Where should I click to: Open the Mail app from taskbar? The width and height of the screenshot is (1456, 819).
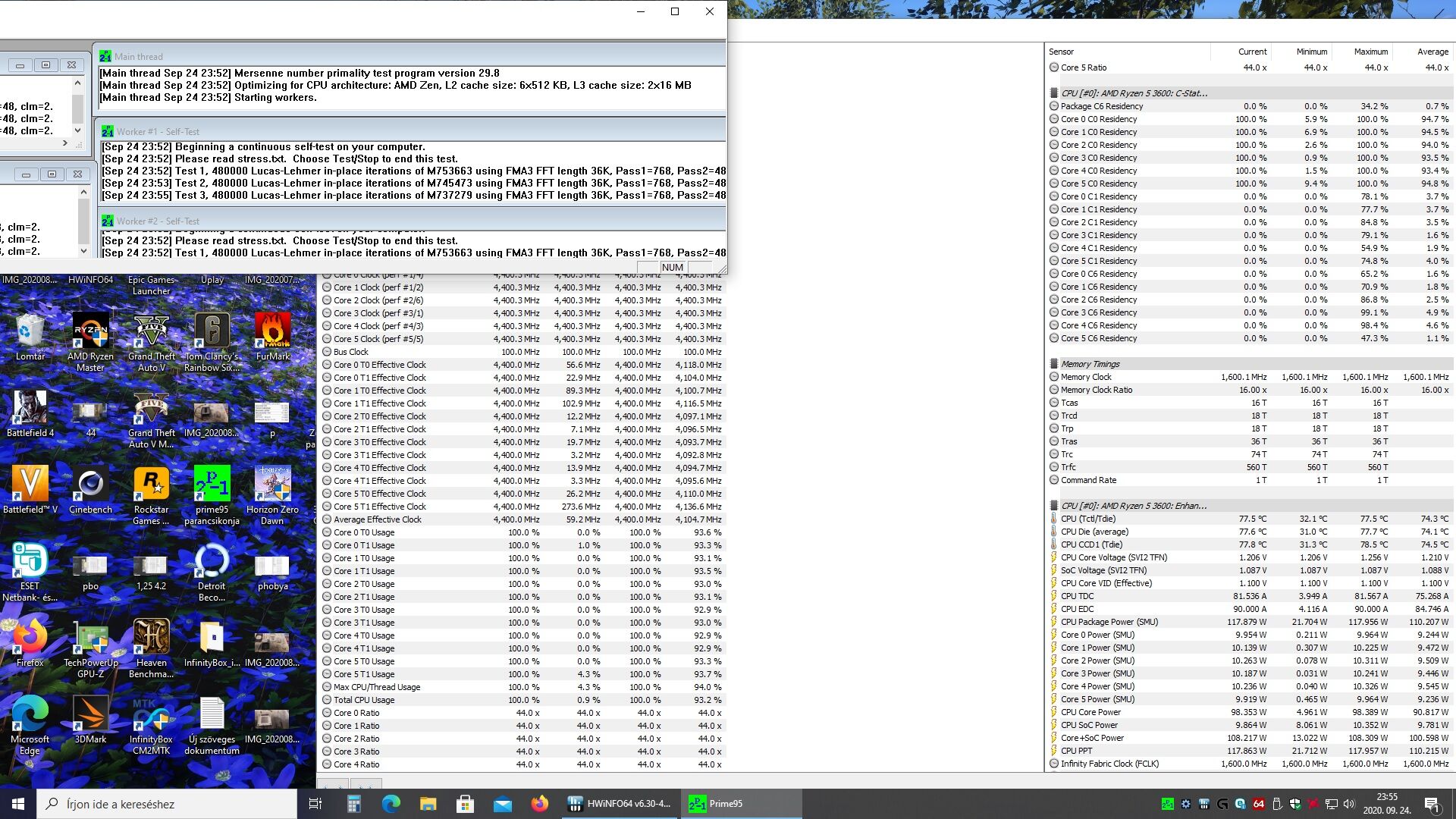(x=503, y=804)
